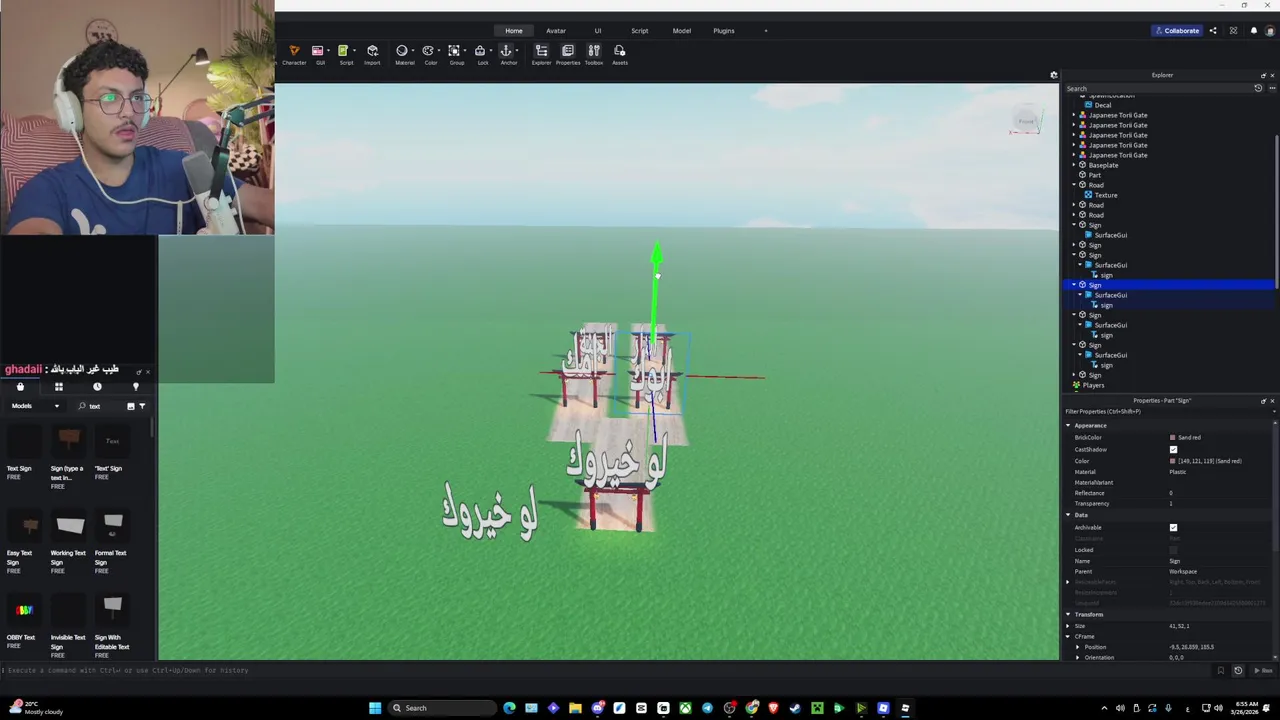The image size is (1280, 720).
Task: Open the Toolbox creations lightbulb tab icon
Action: pyautogui.click(x=136, y=387)
